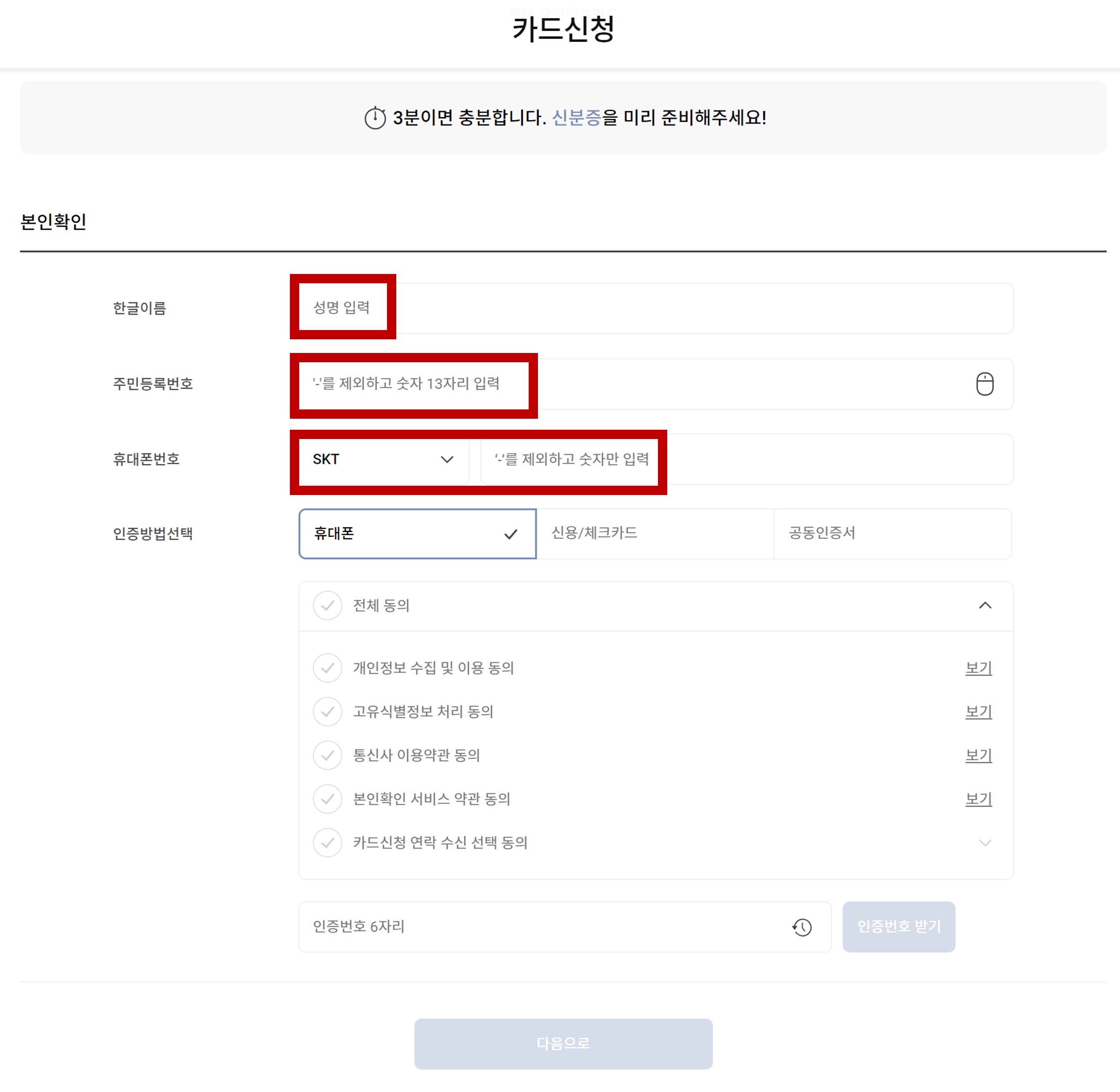Collapse the 전체 동의 agreement section
Screen dimensions: 1120x1092
pyautogui.click(x=985, y=606)
